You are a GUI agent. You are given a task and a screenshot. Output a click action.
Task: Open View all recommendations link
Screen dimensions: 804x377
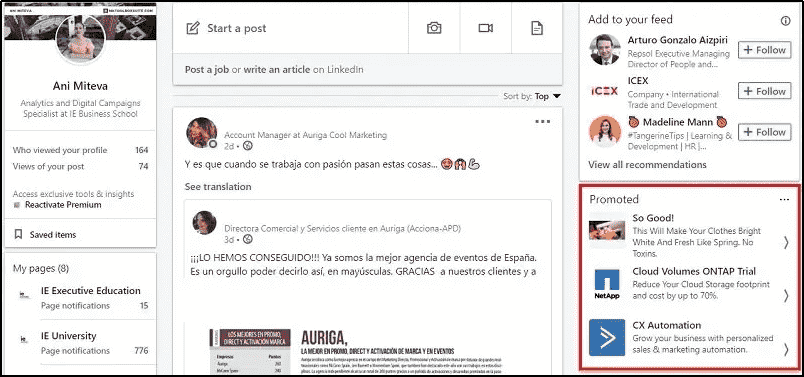click(647, 165)
